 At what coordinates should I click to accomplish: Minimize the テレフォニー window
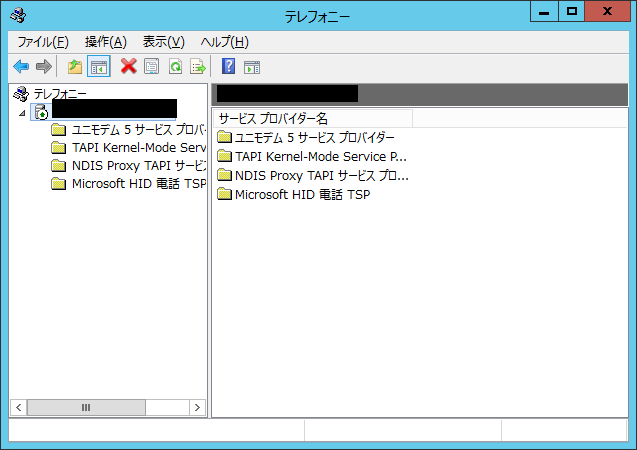tap(544, 12)
